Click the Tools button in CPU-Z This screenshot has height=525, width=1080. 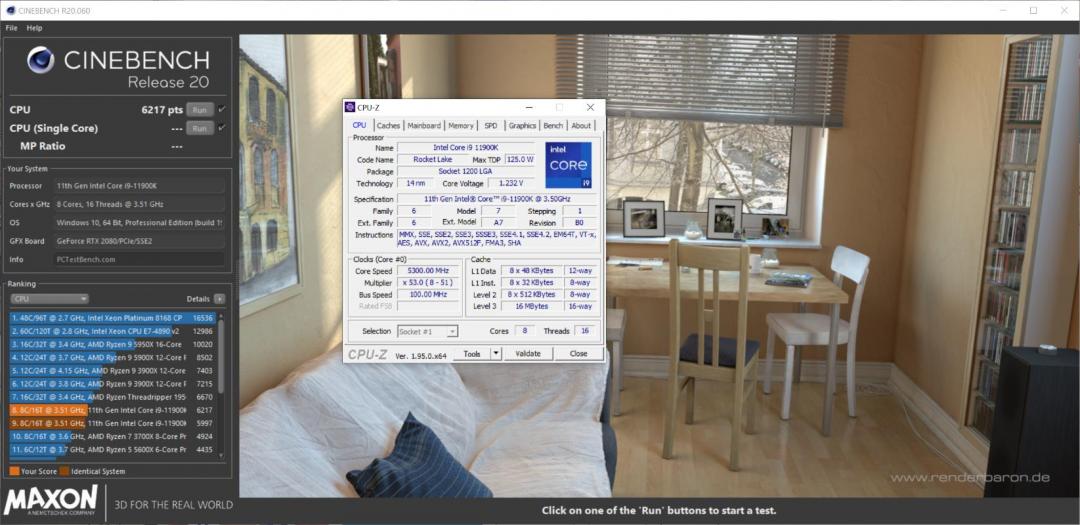click(x=472, y=353)
